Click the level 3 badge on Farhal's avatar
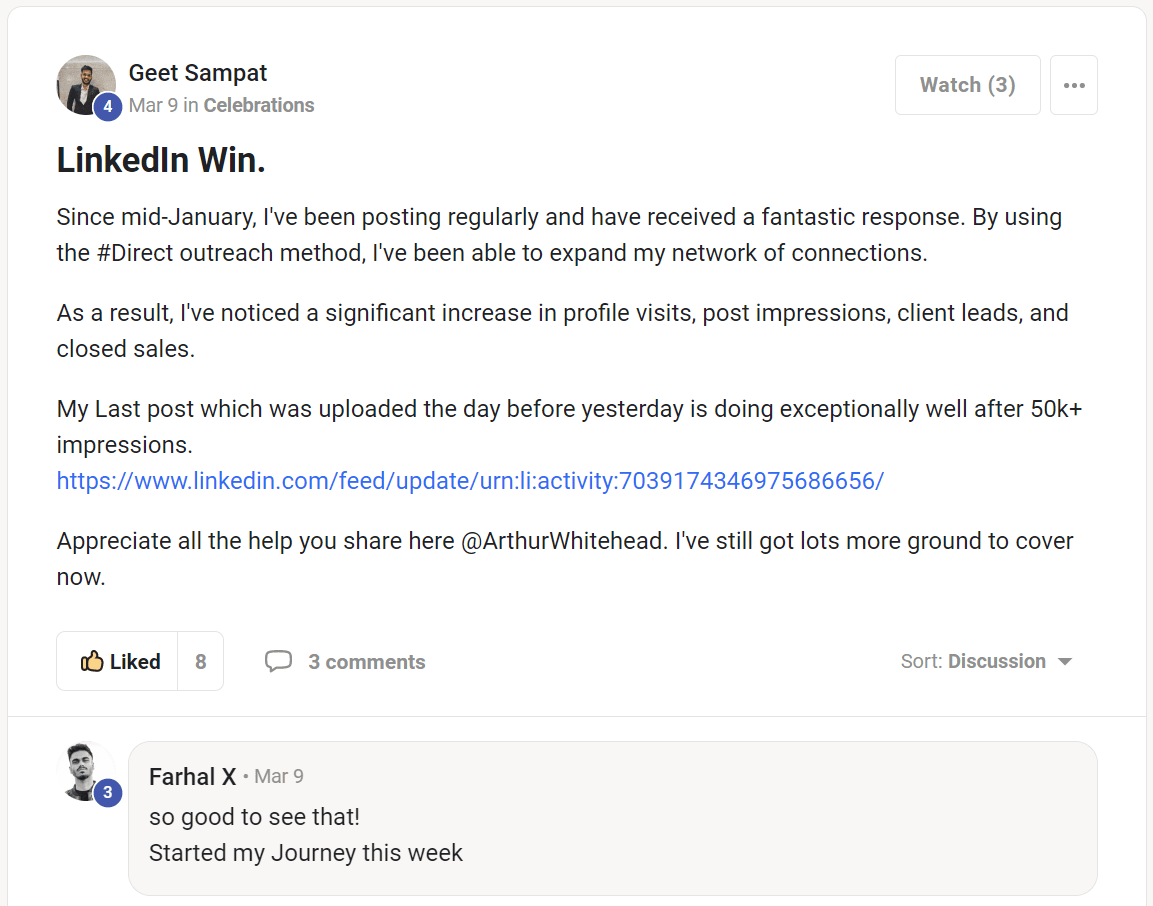Viewport: 1153px width, 906px height. coord(108,792)
